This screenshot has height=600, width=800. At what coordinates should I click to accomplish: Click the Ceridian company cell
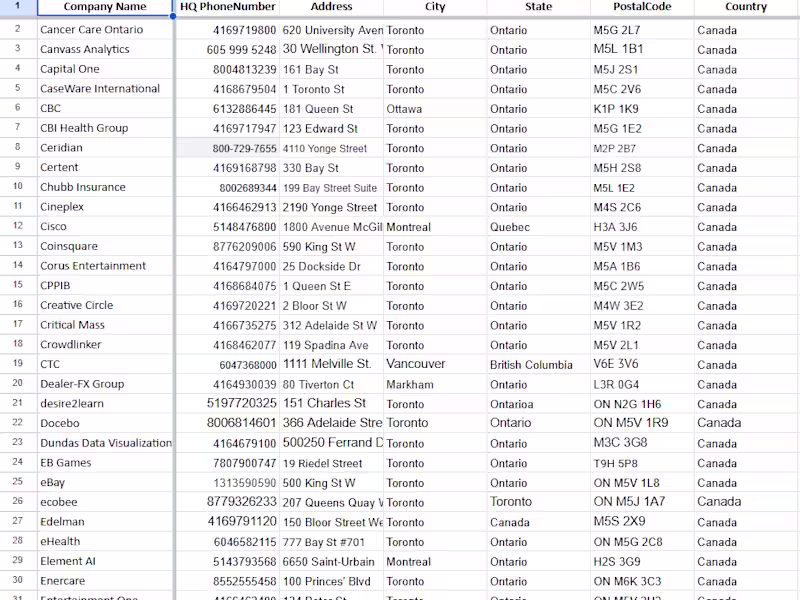105,148
